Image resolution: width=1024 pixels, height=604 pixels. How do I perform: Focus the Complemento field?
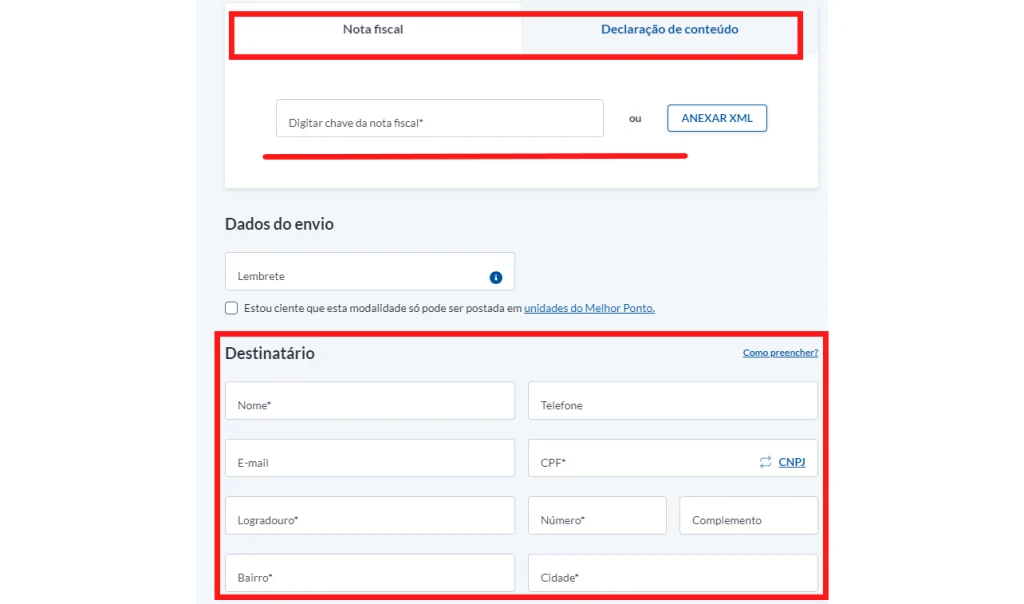748,516
